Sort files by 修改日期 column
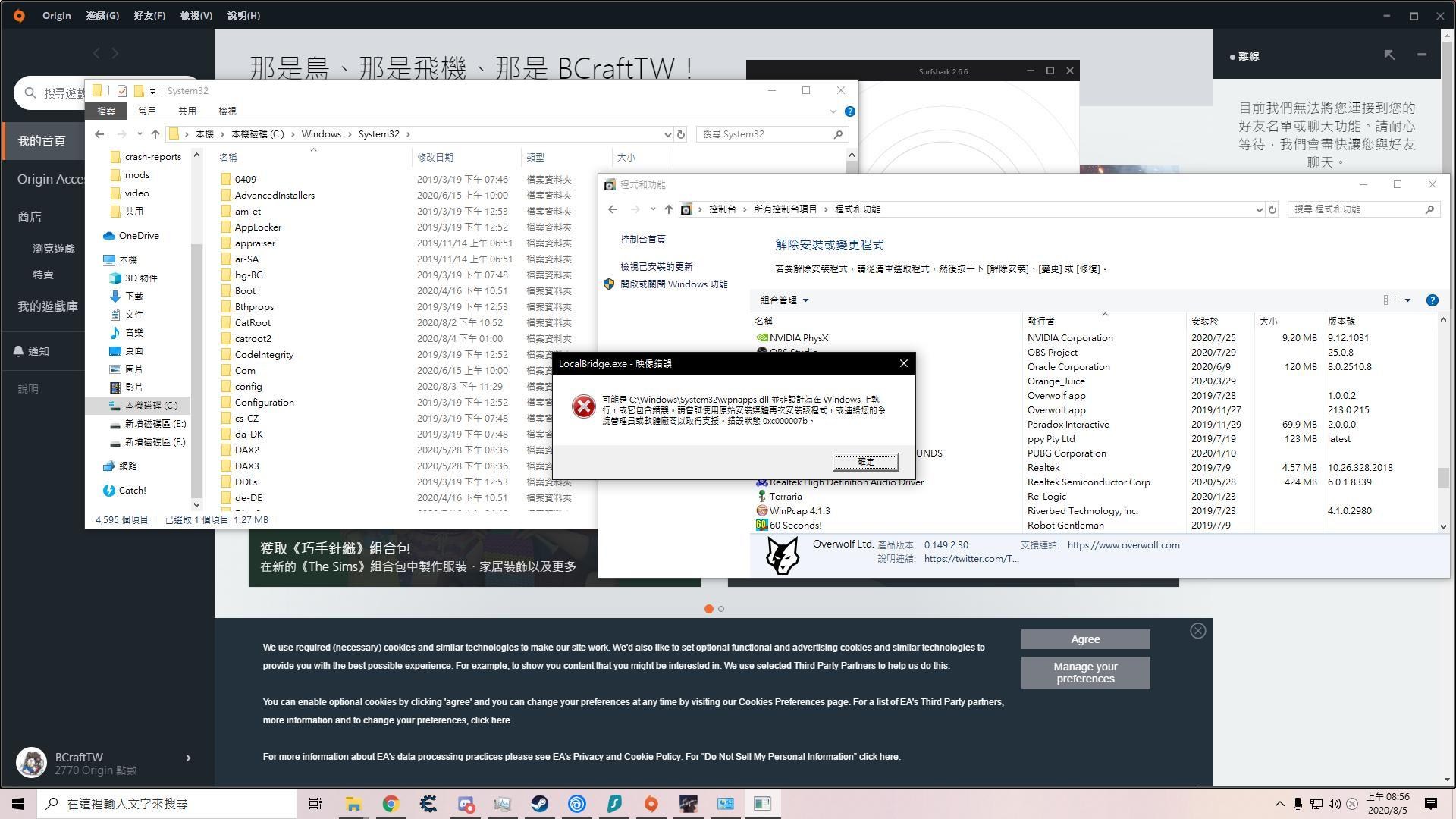 click(435, 157)
